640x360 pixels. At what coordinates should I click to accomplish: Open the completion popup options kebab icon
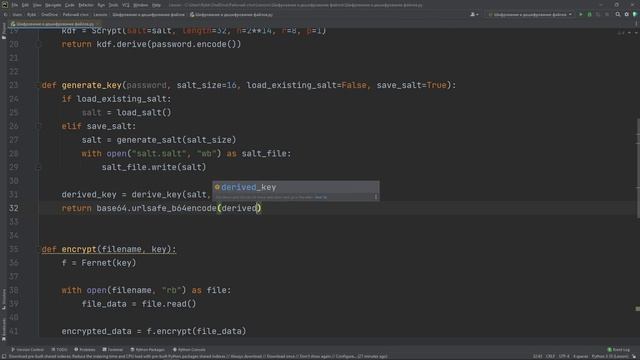376,197
